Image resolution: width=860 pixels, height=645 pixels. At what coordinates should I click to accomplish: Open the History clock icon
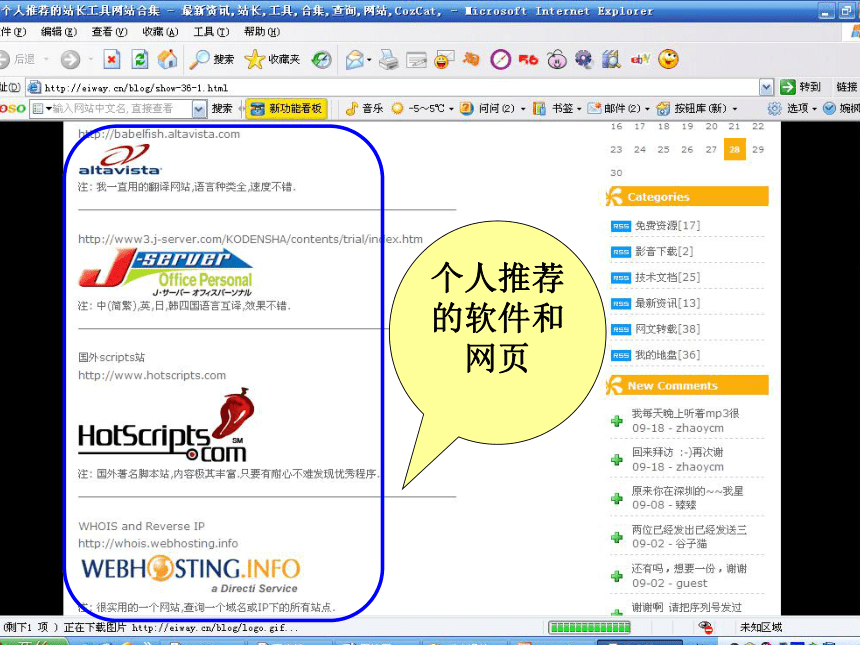(321, 59)
